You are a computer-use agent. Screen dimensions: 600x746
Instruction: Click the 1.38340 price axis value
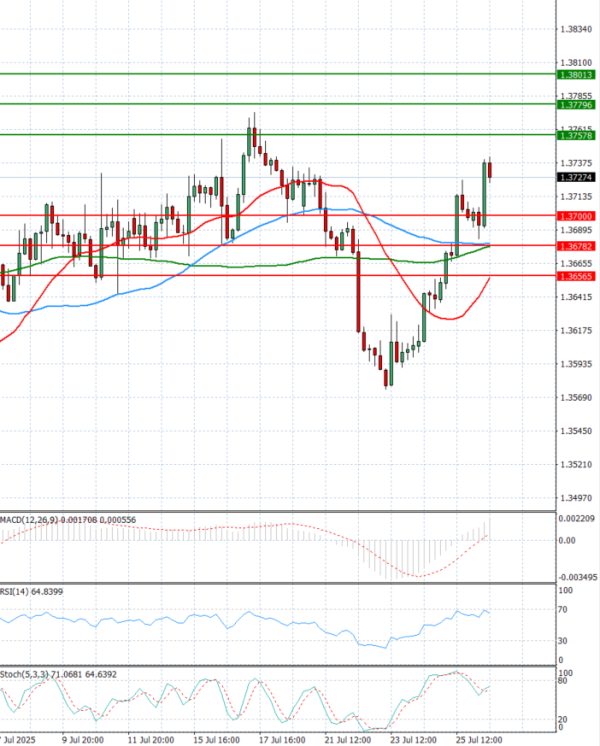pos(576,29)
